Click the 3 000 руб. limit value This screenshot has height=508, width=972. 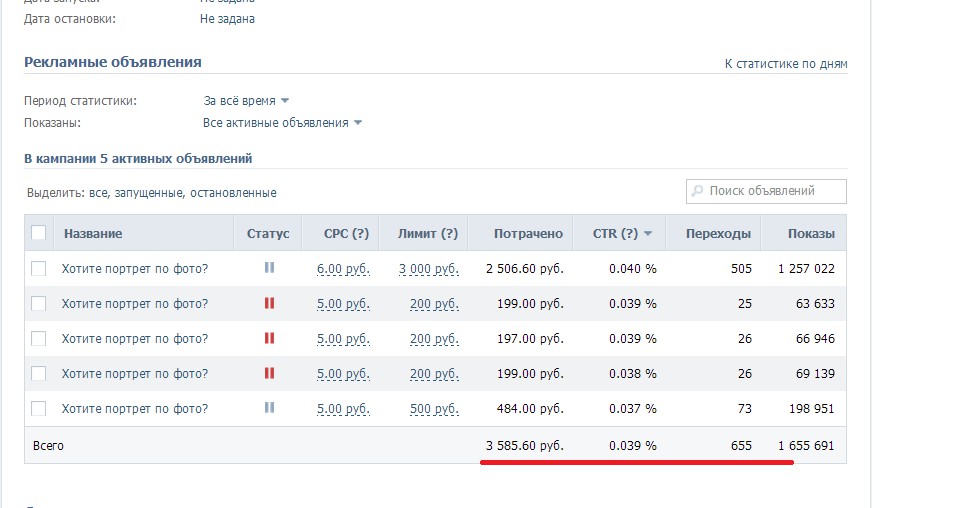click(428, 268)
